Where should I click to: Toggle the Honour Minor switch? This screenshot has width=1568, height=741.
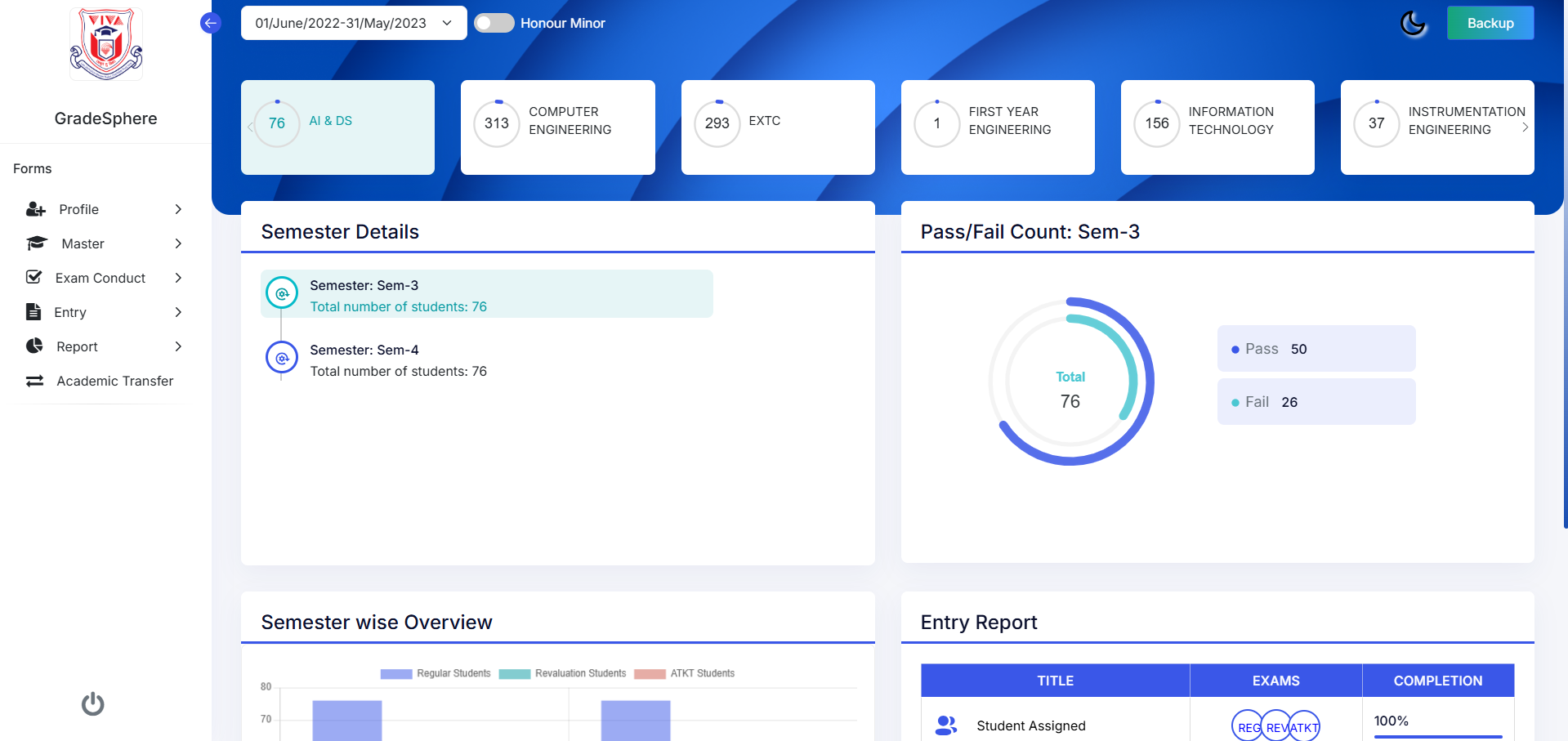(x=494, y=23)
